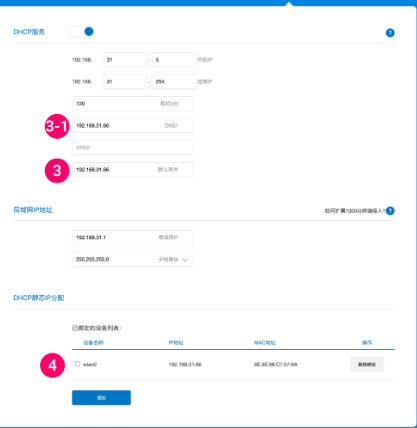The height and width of the screenshot is (428, 417).
Task: Select subnet mask 255.255.255.0 combo box
Action: pyautogui.click(x=132, y=259)
